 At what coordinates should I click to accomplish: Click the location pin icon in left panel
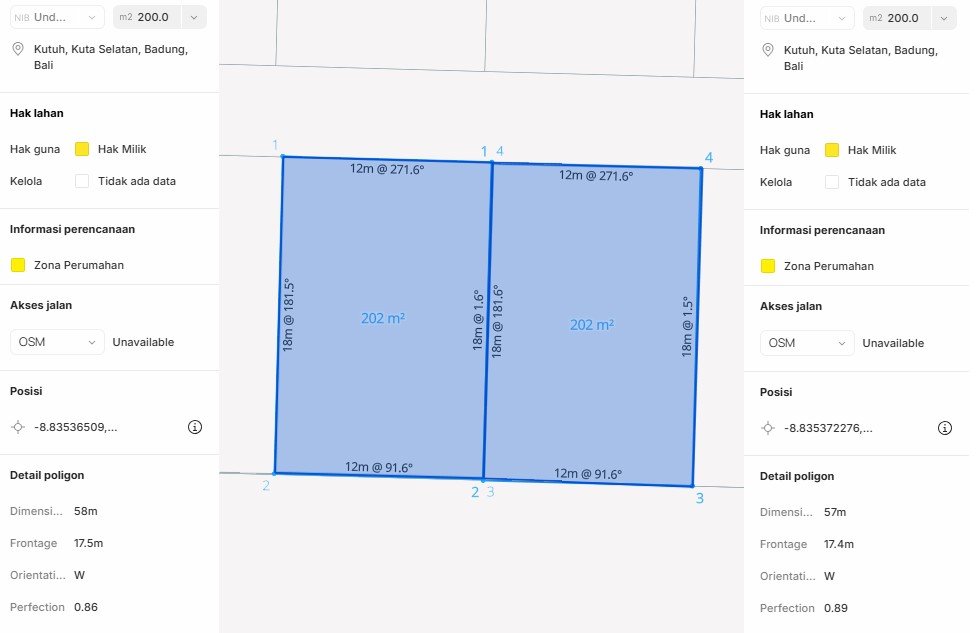17,49
